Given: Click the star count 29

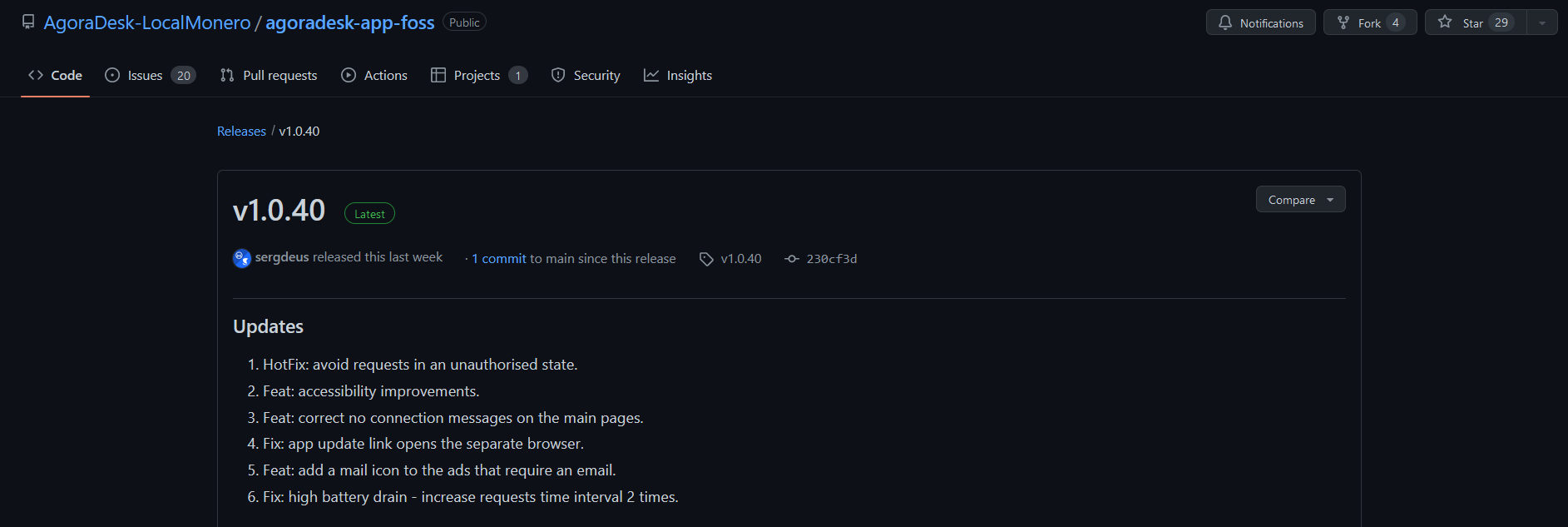Looking at the screenshot, I should (x=1501, y=22).
